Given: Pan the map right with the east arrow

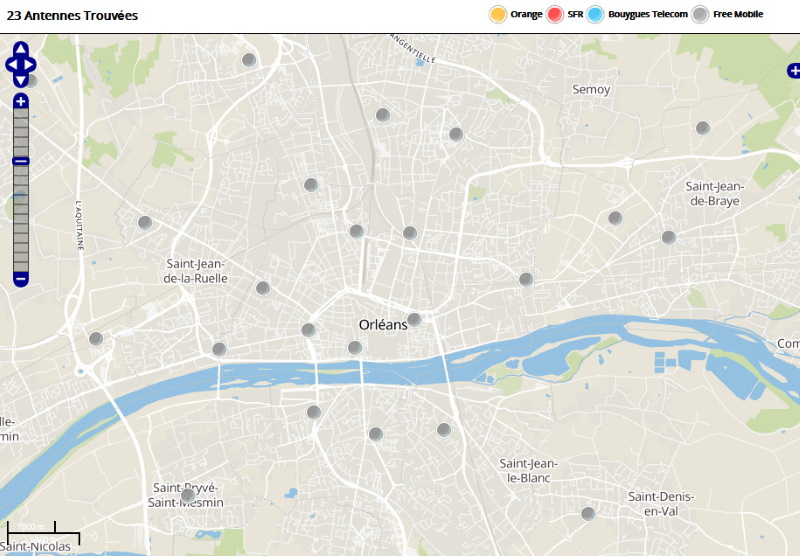Looking at the screenshot, I should click(31, 64).
